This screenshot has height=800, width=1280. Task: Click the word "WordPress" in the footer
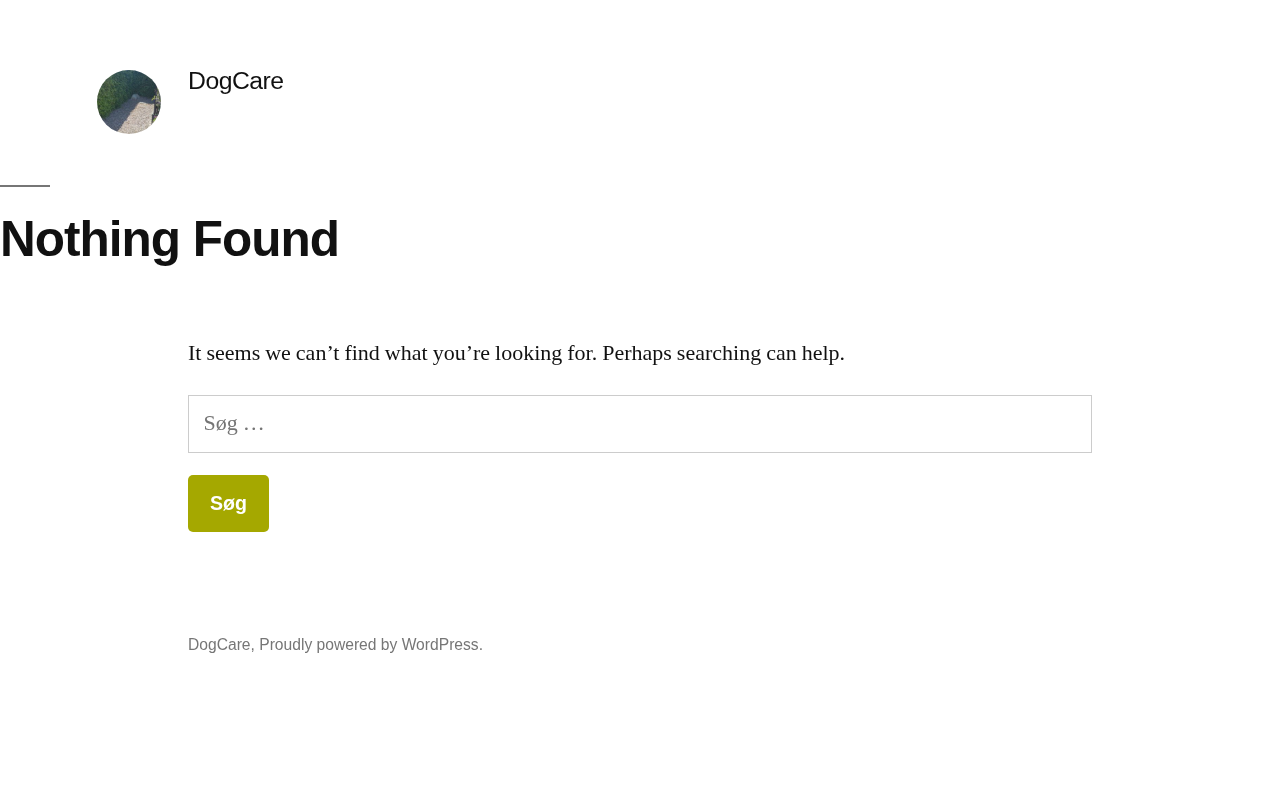click(x=440, y=645)
